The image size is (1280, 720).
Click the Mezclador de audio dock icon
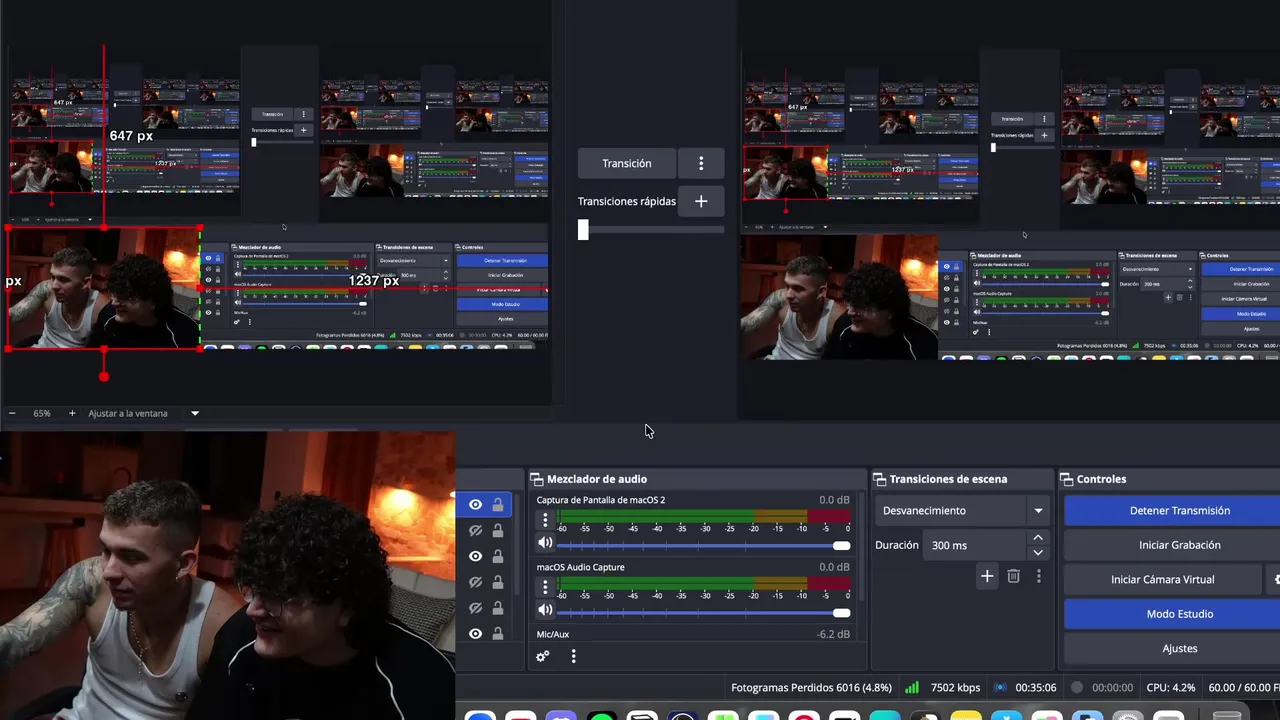[536, 479]
